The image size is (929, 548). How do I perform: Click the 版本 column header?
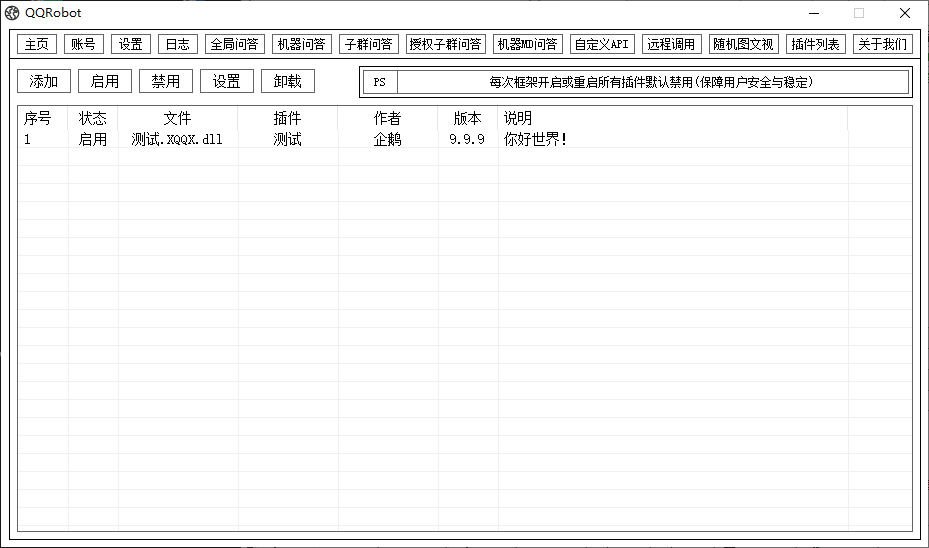tap(467, 118)
